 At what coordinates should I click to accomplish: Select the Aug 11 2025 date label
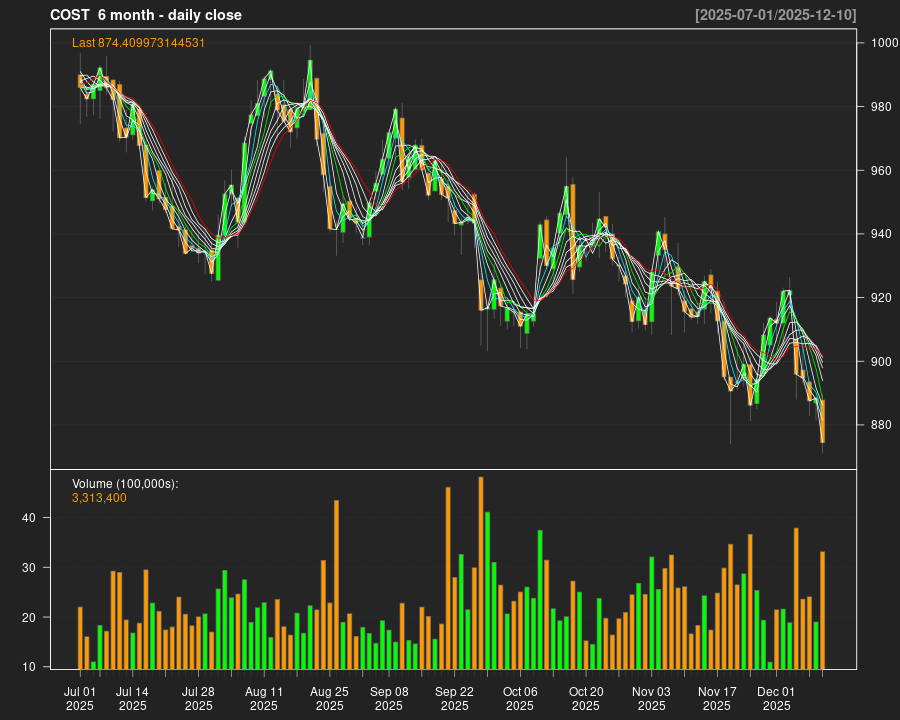pos(264,698)
